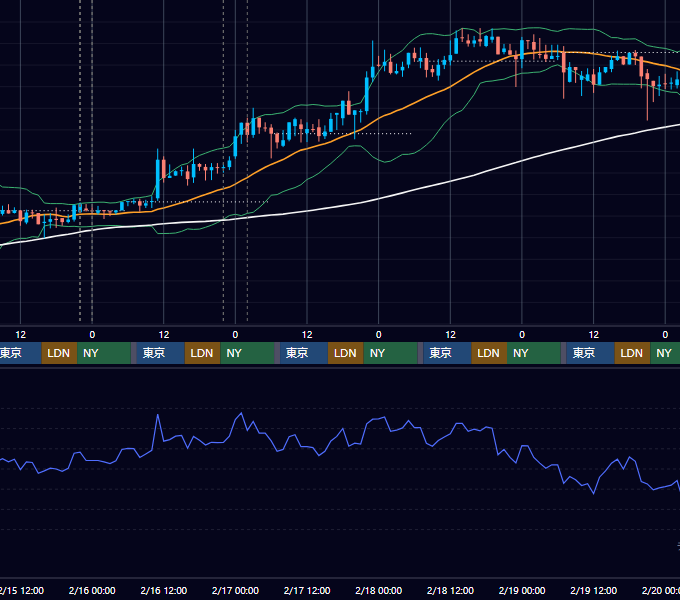Select the NY session block starting 2/17

390,353
